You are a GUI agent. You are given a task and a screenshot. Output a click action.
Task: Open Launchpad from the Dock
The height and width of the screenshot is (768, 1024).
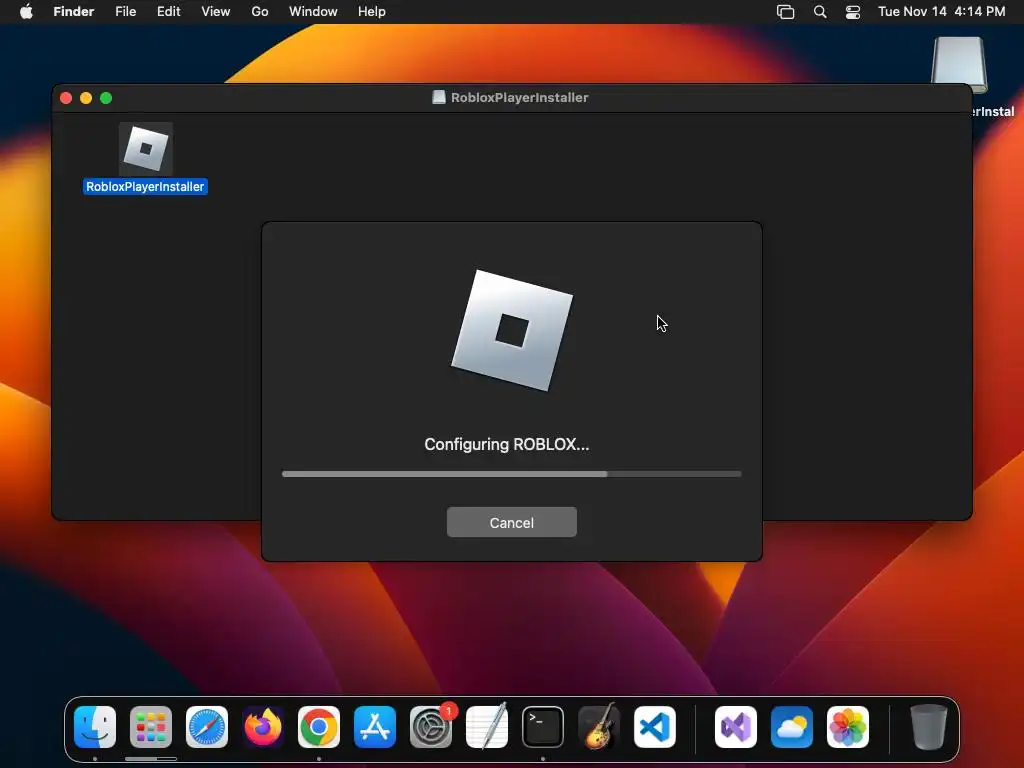click(x=151, y=727)
